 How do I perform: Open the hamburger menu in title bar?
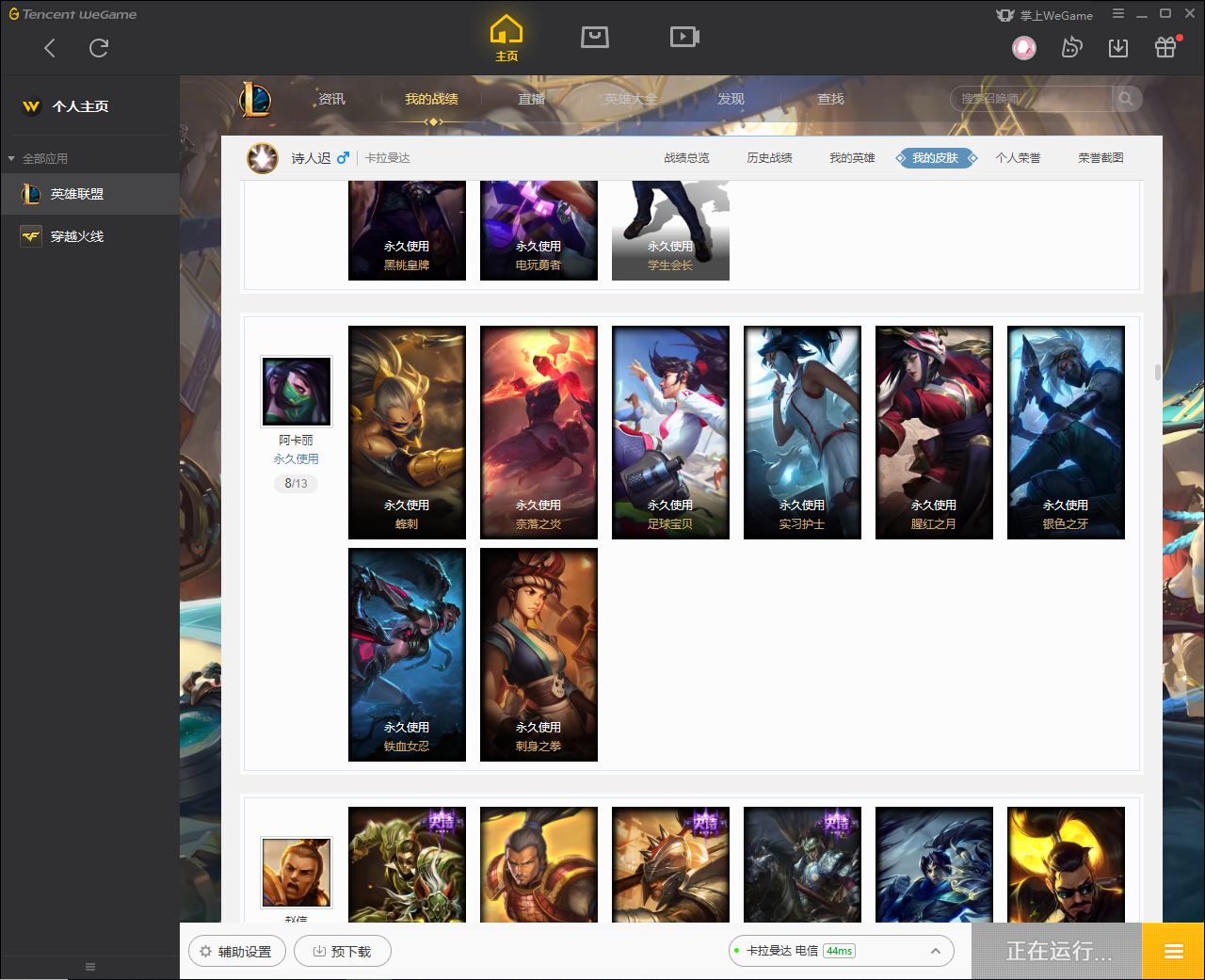point(1118,14)
